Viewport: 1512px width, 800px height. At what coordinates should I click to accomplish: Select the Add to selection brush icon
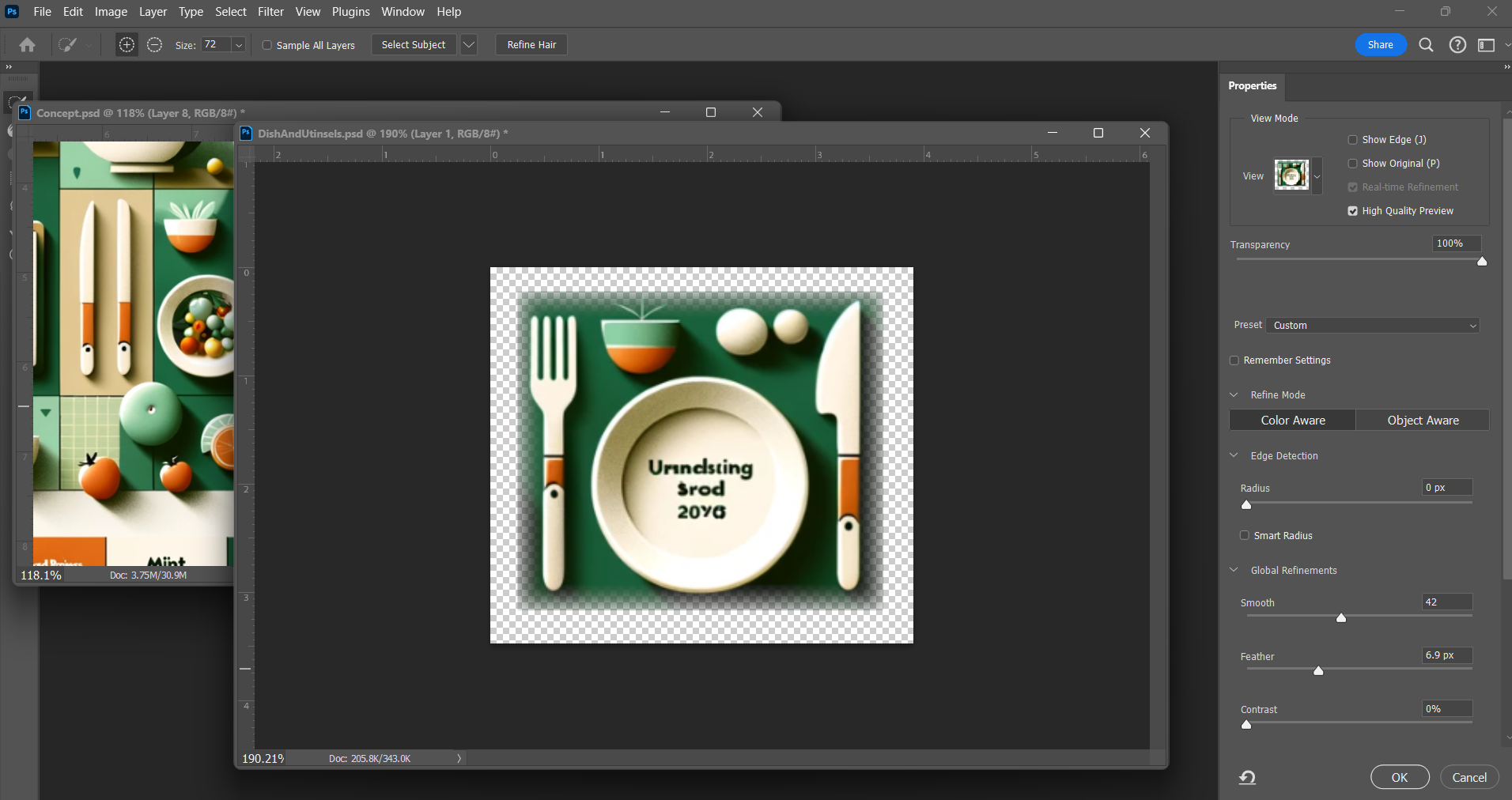pyautogui.click(x=127, y=44)
